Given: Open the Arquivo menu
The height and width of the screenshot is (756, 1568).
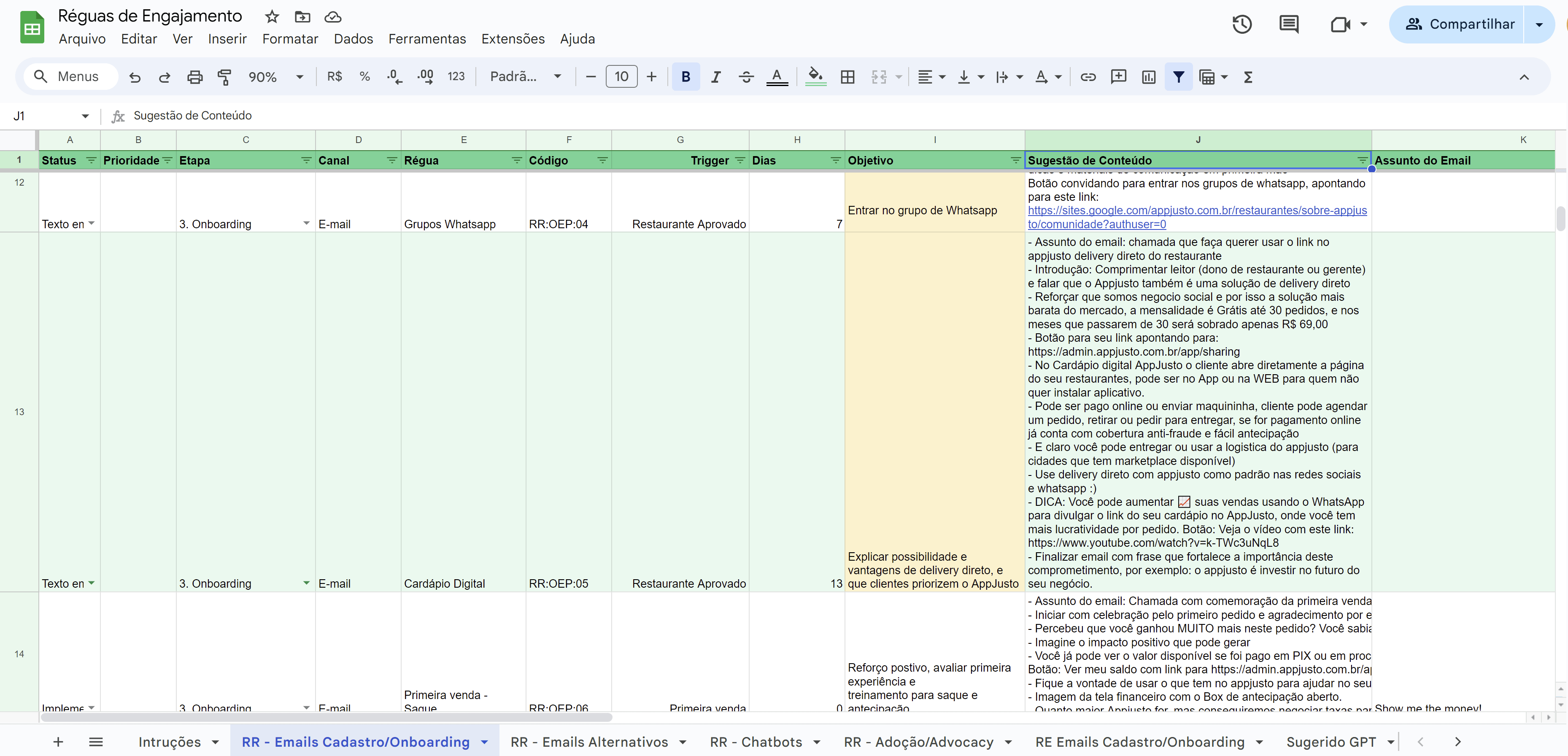Looking at the screenshot, I should [x=82, y=39].
